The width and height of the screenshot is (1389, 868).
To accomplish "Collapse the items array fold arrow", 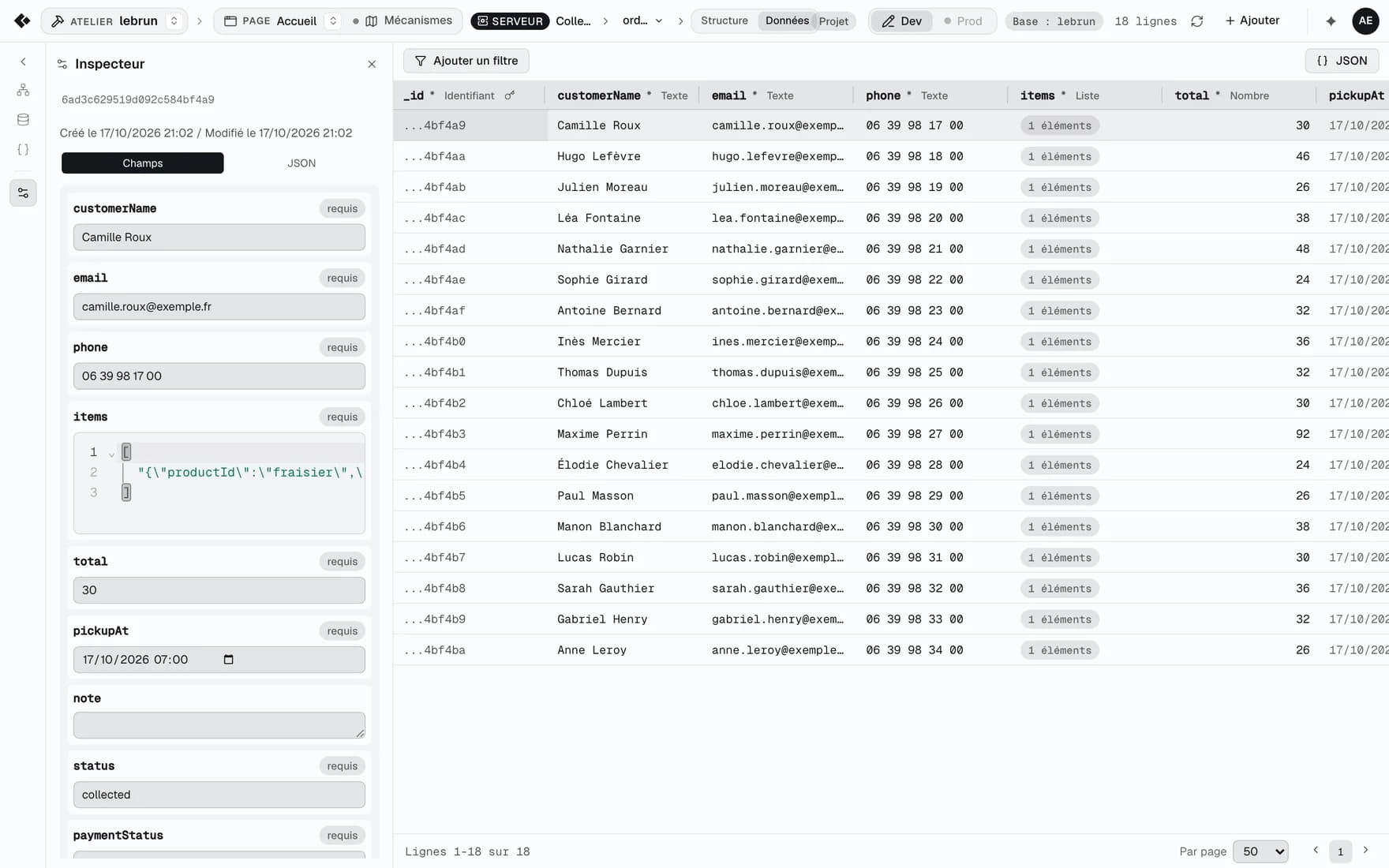I will pyautogui.click(x=111, y=454).
